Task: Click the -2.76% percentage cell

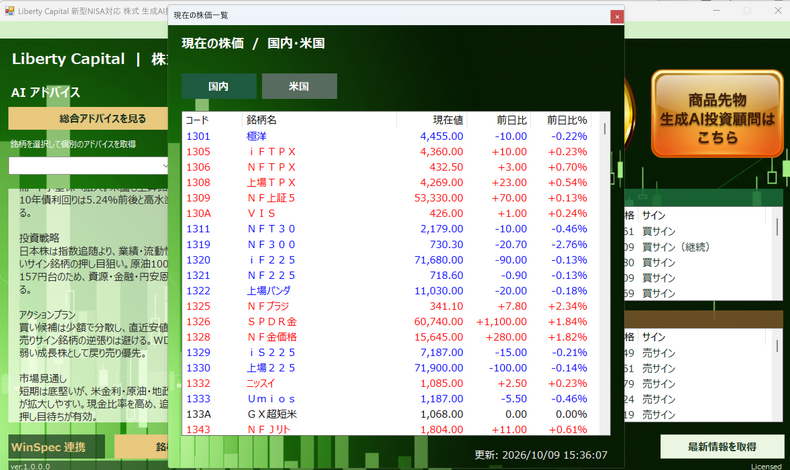Action: coord(569,244)
